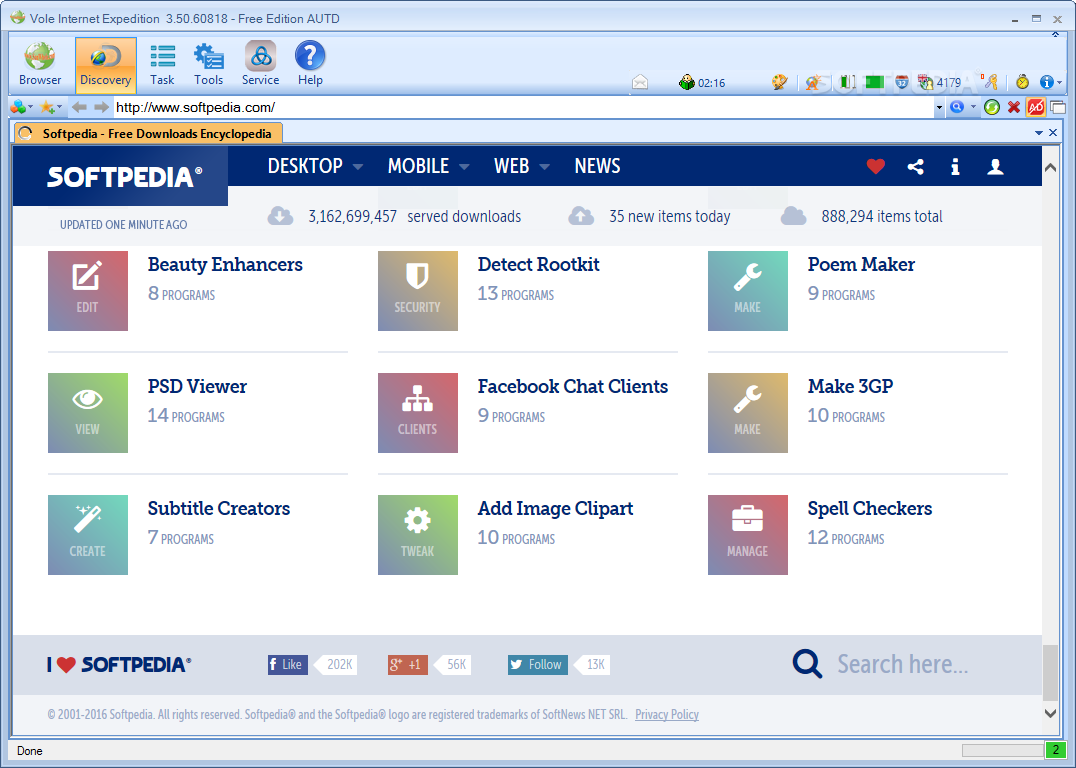Click the reader icon beside 02:16
The image size is (1076, 768).
pos(686,83)
